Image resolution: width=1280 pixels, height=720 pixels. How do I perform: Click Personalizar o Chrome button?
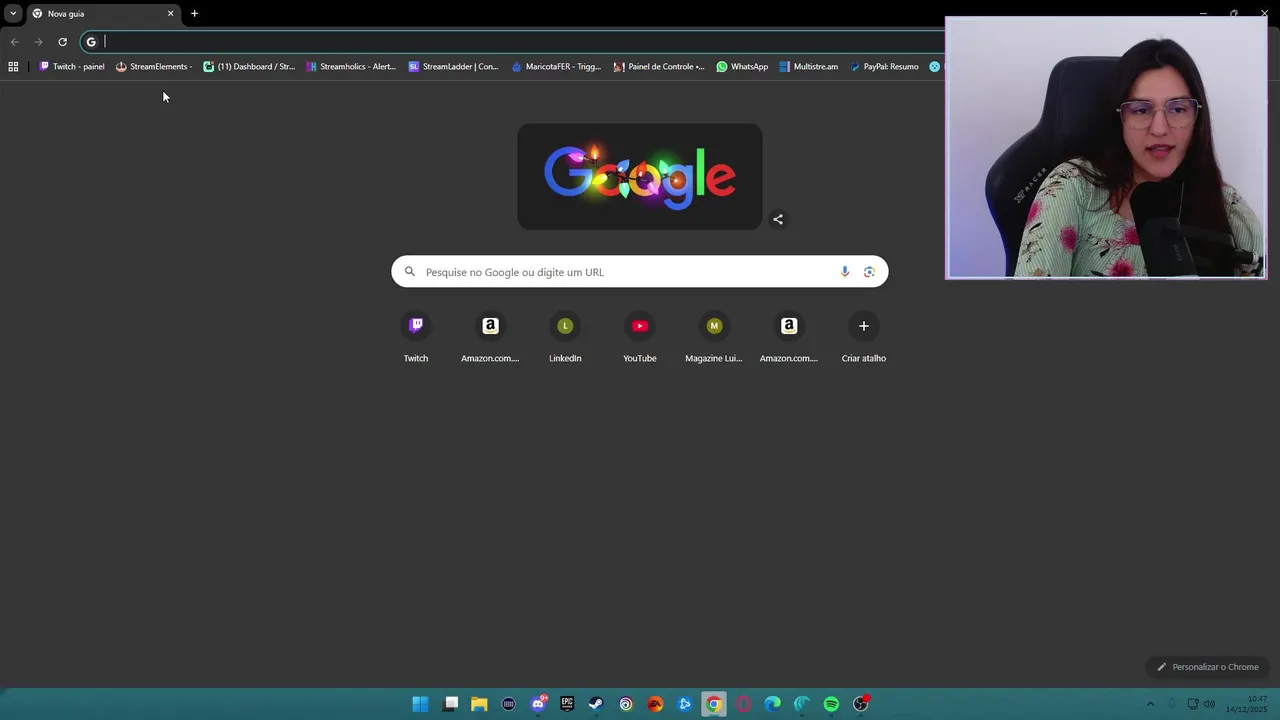pos(1207,667)
